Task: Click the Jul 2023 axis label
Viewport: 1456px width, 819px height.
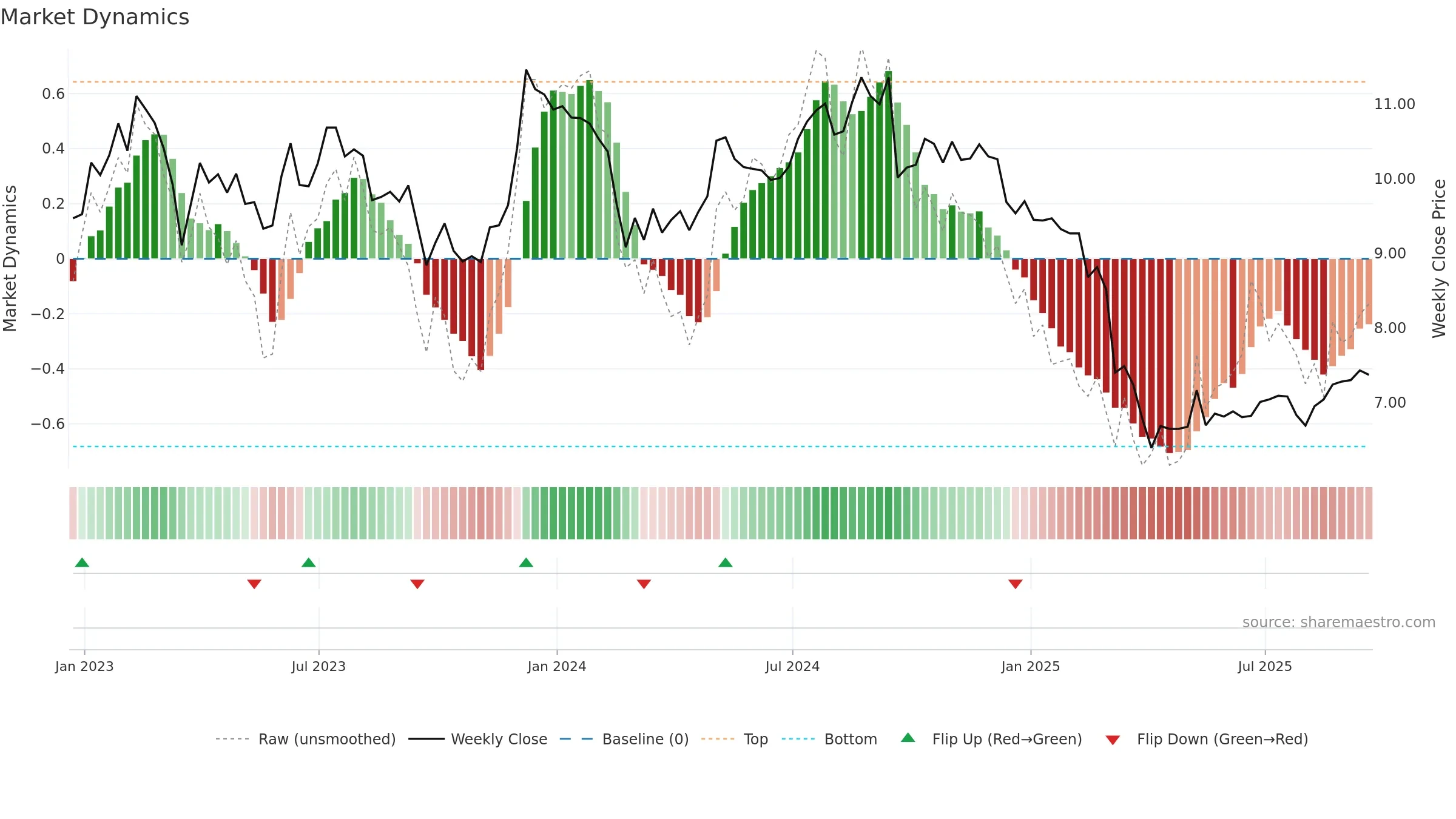Action: (318, 666)
